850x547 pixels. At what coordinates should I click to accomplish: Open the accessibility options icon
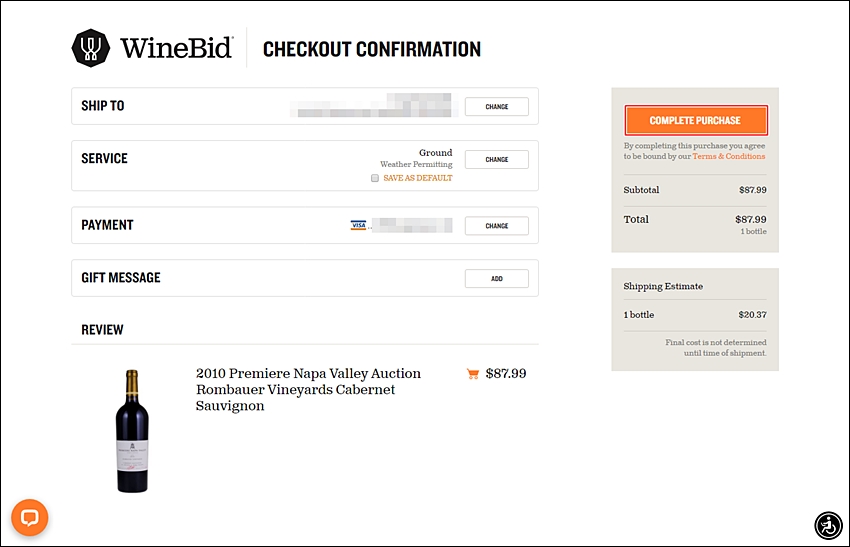click(828, 525)
